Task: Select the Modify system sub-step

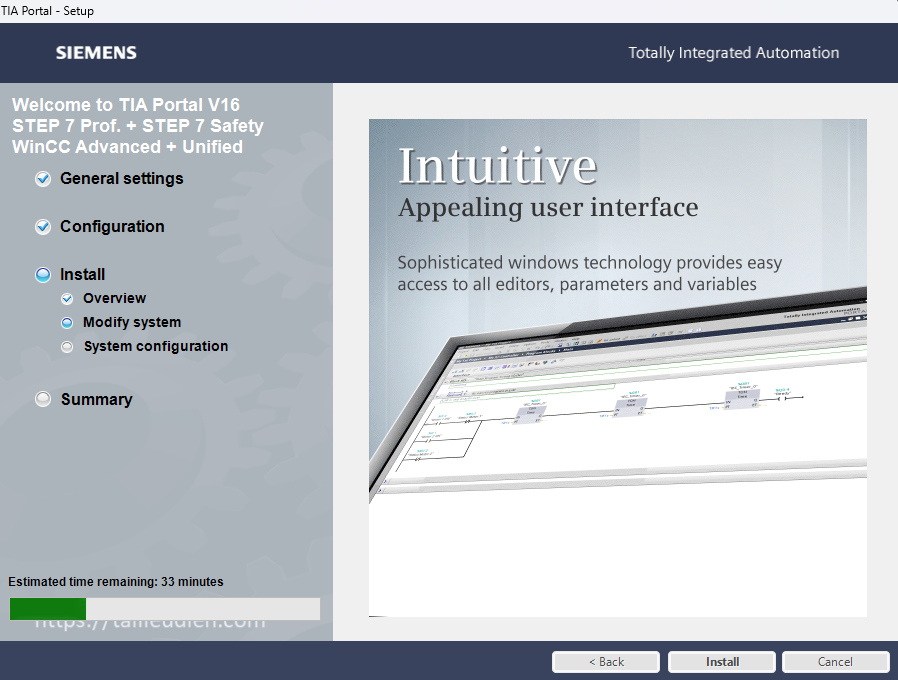Action: point(132,323)
